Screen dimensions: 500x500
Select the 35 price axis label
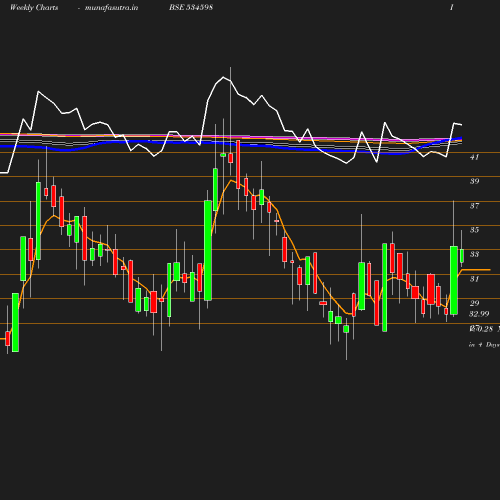click(474, 230)
